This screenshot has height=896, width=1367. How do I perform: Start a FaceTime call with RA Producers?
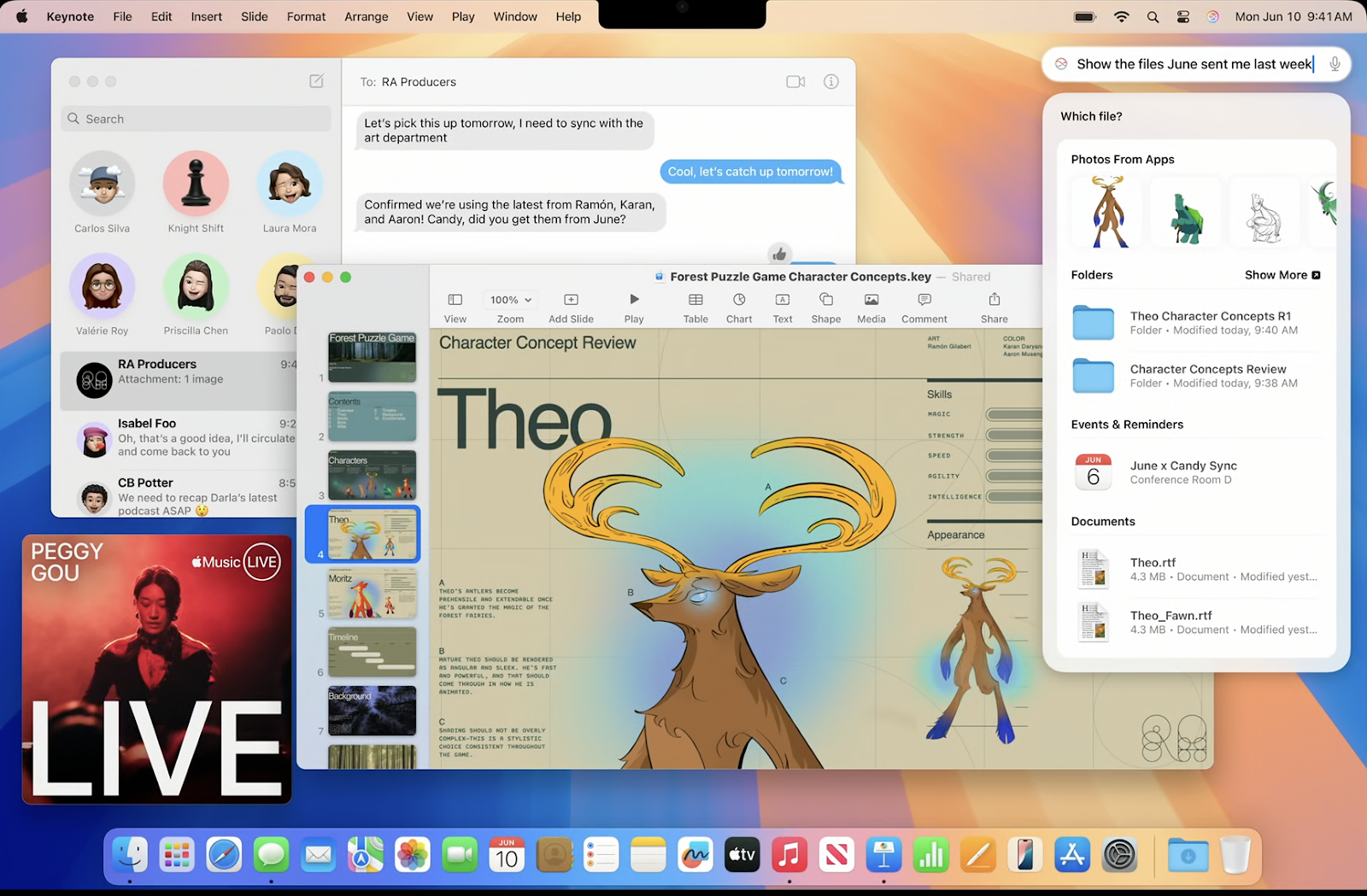click(x=795, y=81)
